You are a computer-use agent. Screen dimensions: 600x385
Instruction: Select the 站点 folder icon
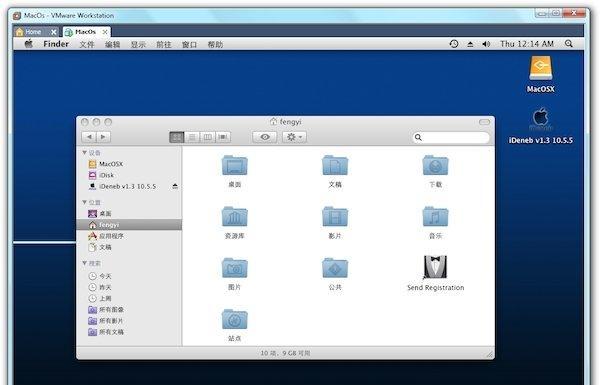235,320
